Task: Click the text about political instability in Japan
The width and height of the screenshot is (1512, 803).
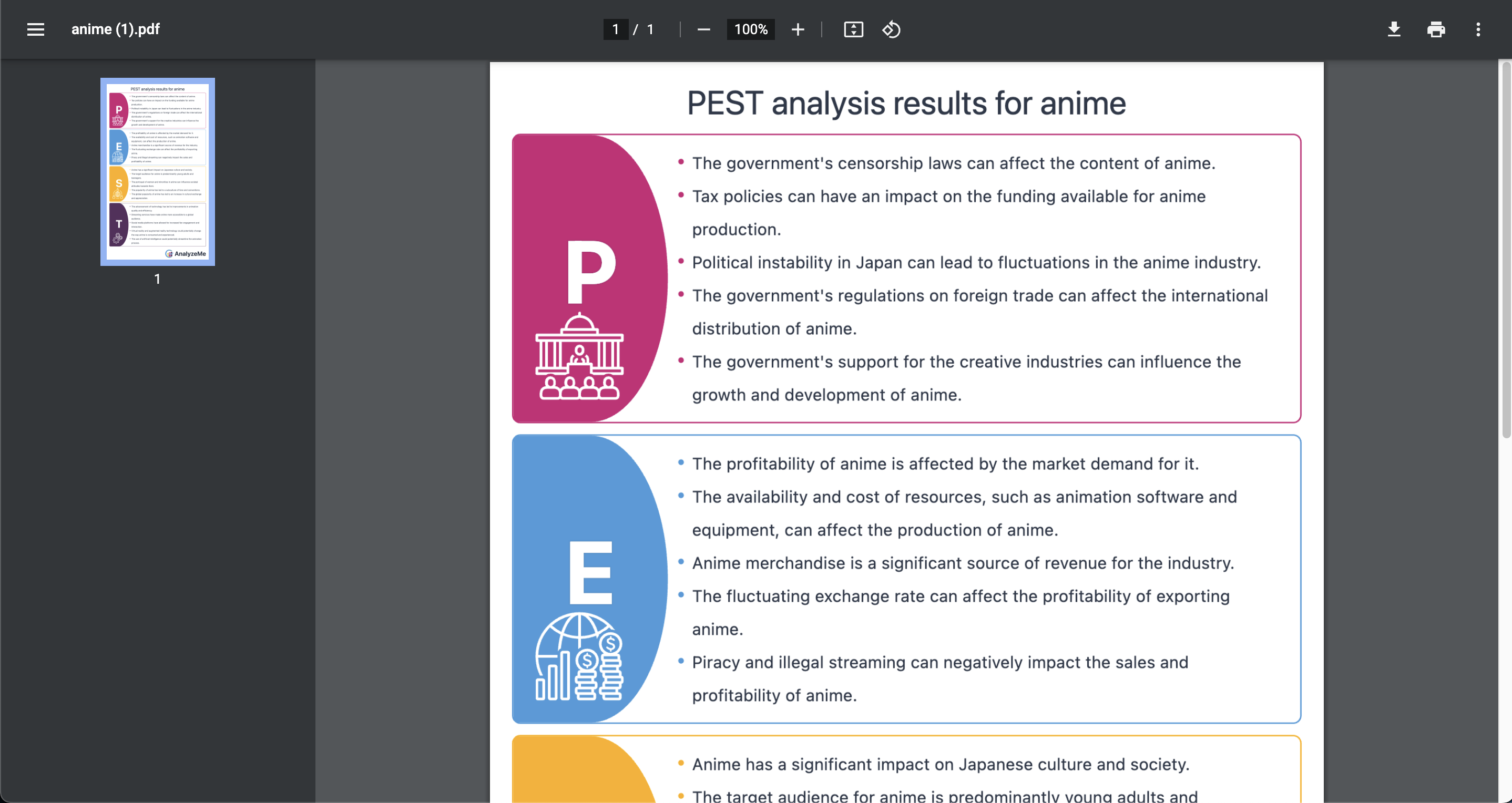Action: coord(976,262)
